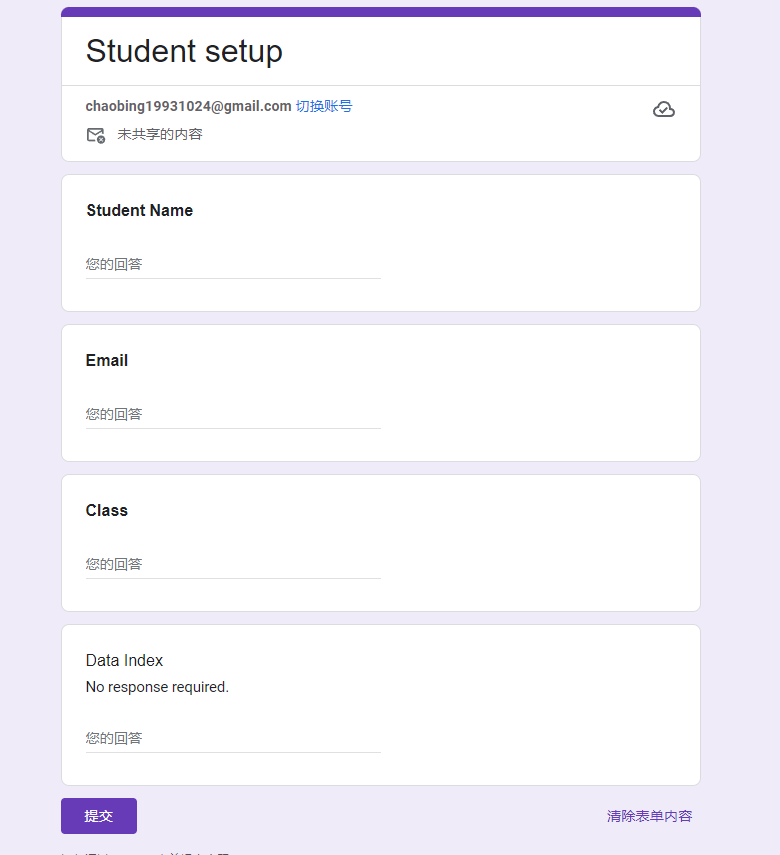Click the Student Name question label

tap(139, 211)
